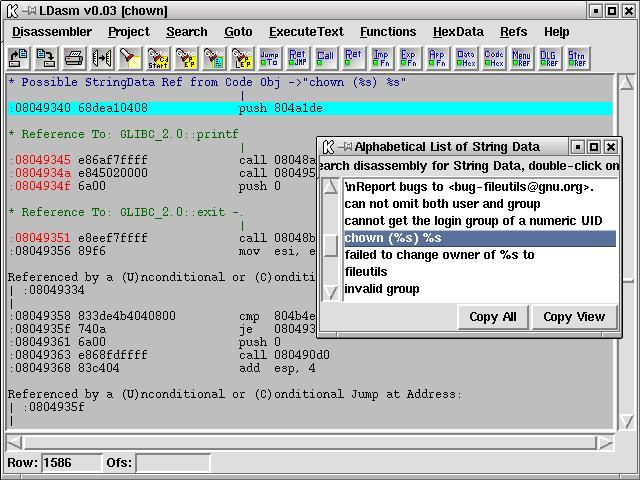Select 'fileutils' string entry
The height and width of the screenshot is (480, 640).
tap(480, 272)
